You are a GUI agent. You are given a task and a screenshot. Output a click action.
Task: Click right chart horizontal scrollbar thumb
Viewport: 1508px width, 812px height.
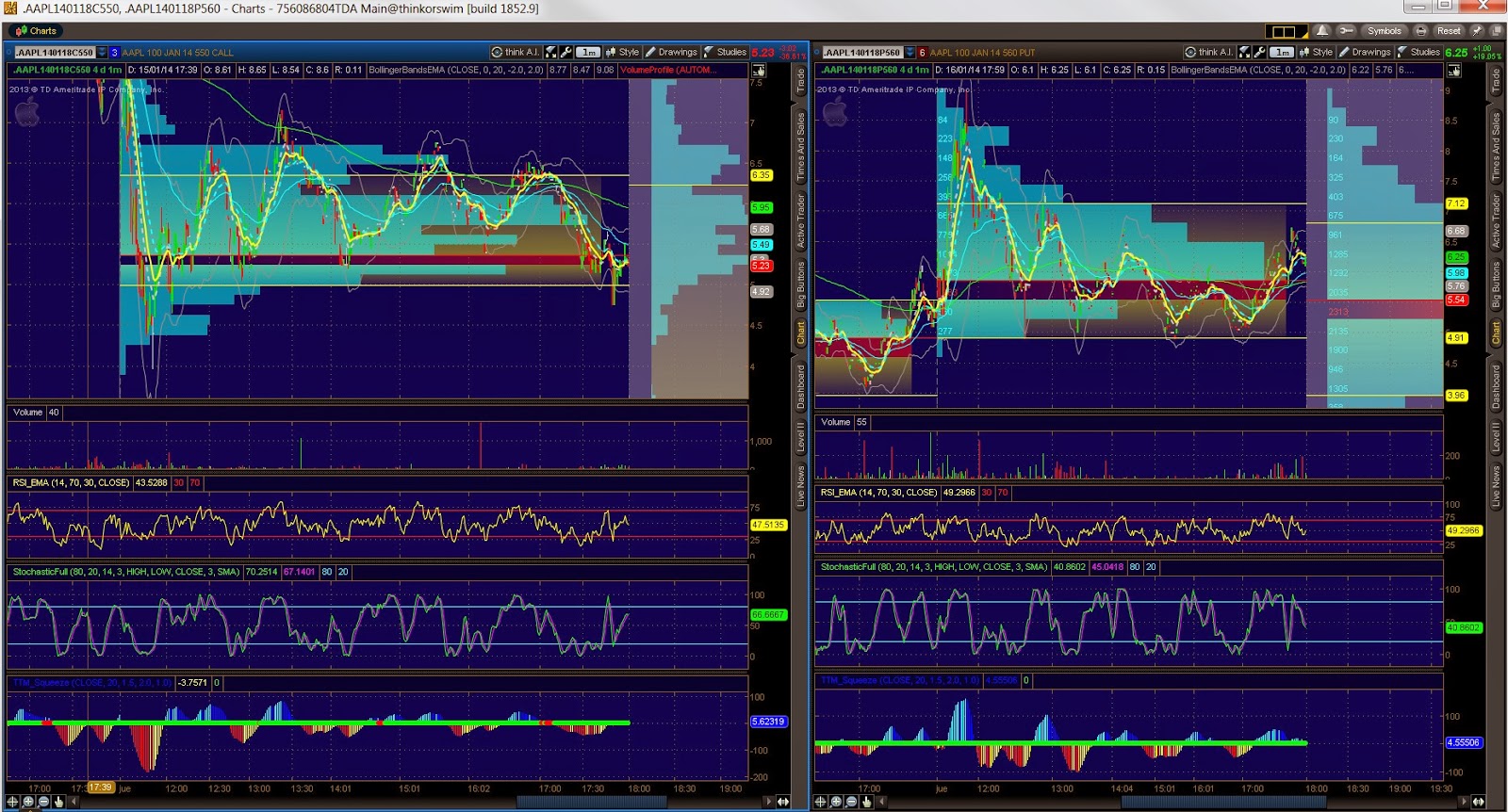pyautogui.click(x=1223, y=802)
